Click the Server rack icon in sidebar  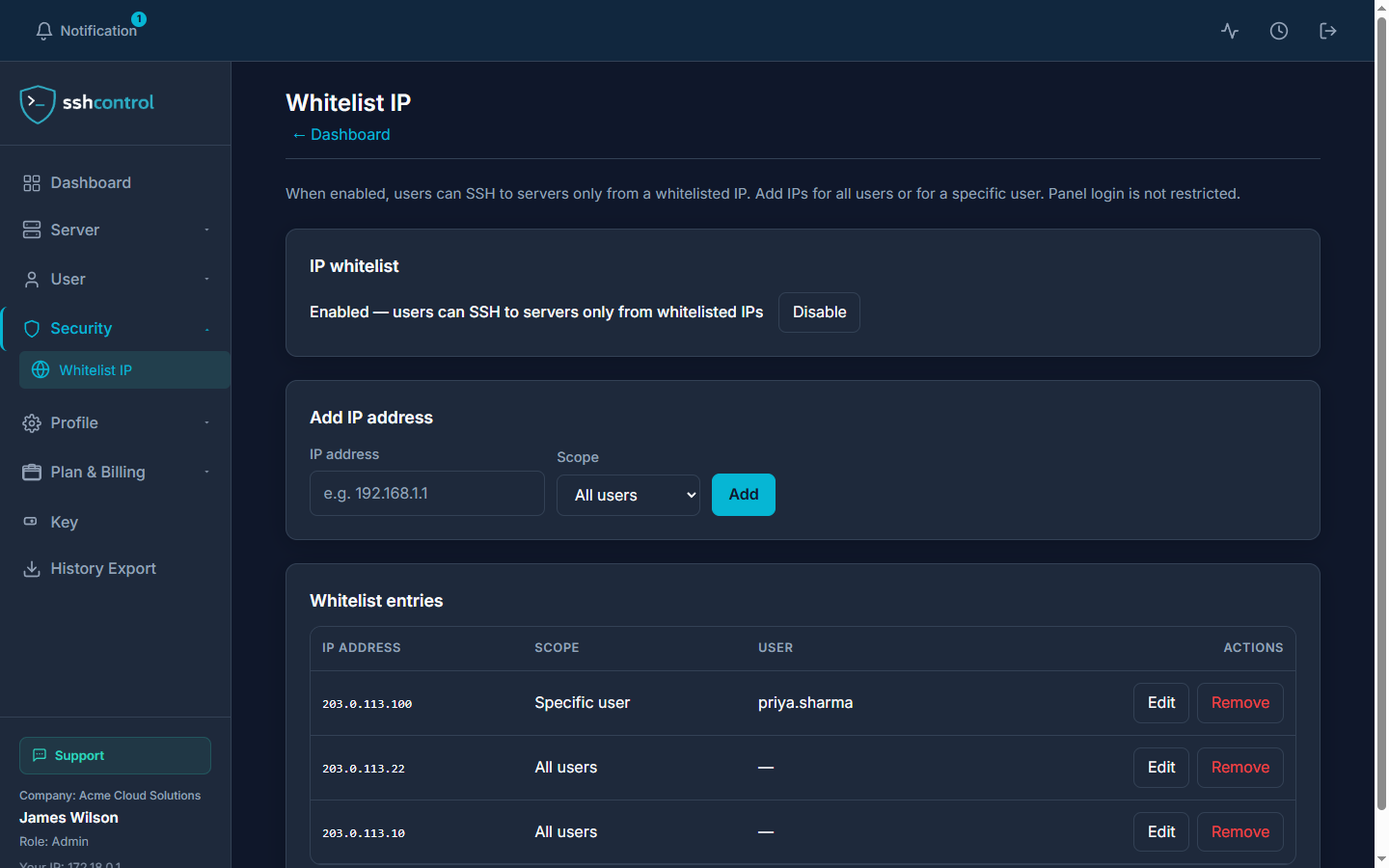tap(32, 230)
